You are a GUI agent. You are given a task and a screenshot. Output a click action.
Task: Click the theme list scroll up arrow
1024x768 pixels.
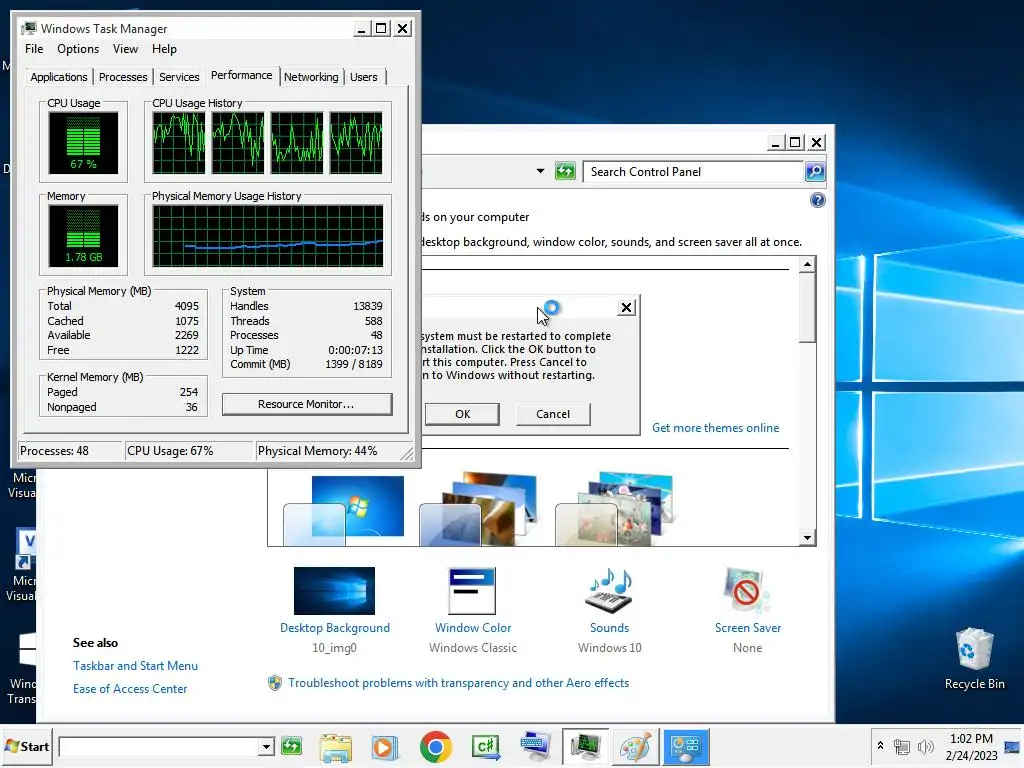click(x=807, y=264)
